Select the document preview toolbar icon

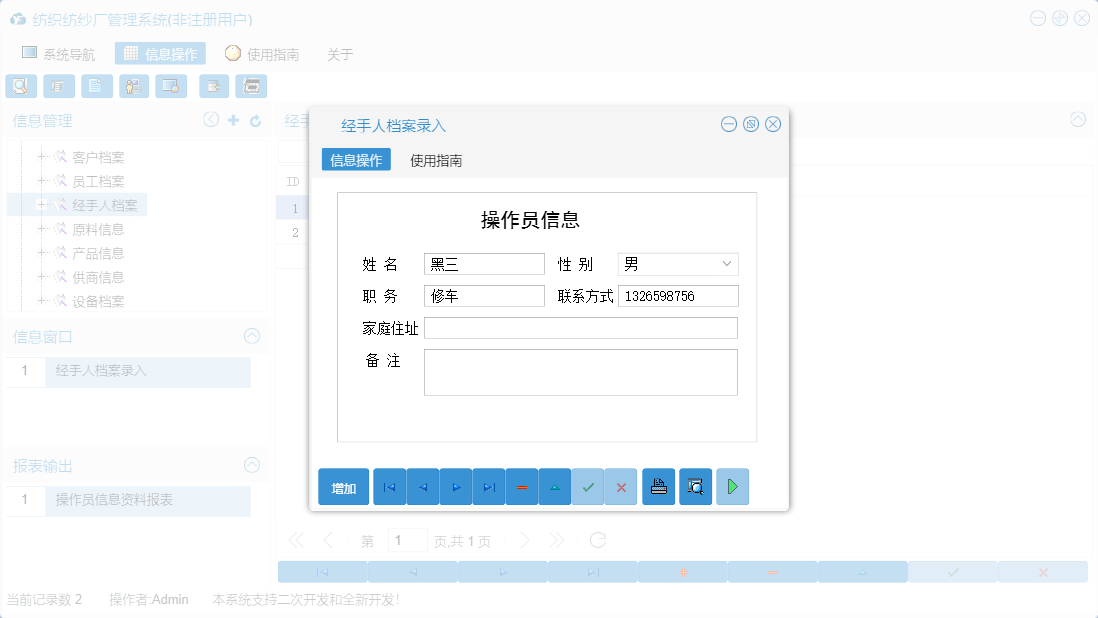coord(21,86)
